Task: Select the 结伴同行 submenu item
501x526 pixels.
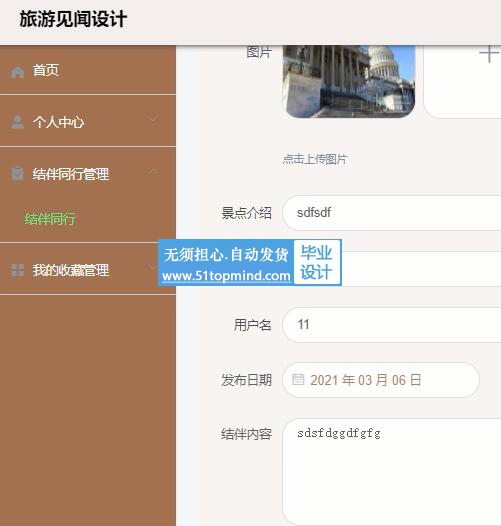Action: pos(50,219)
